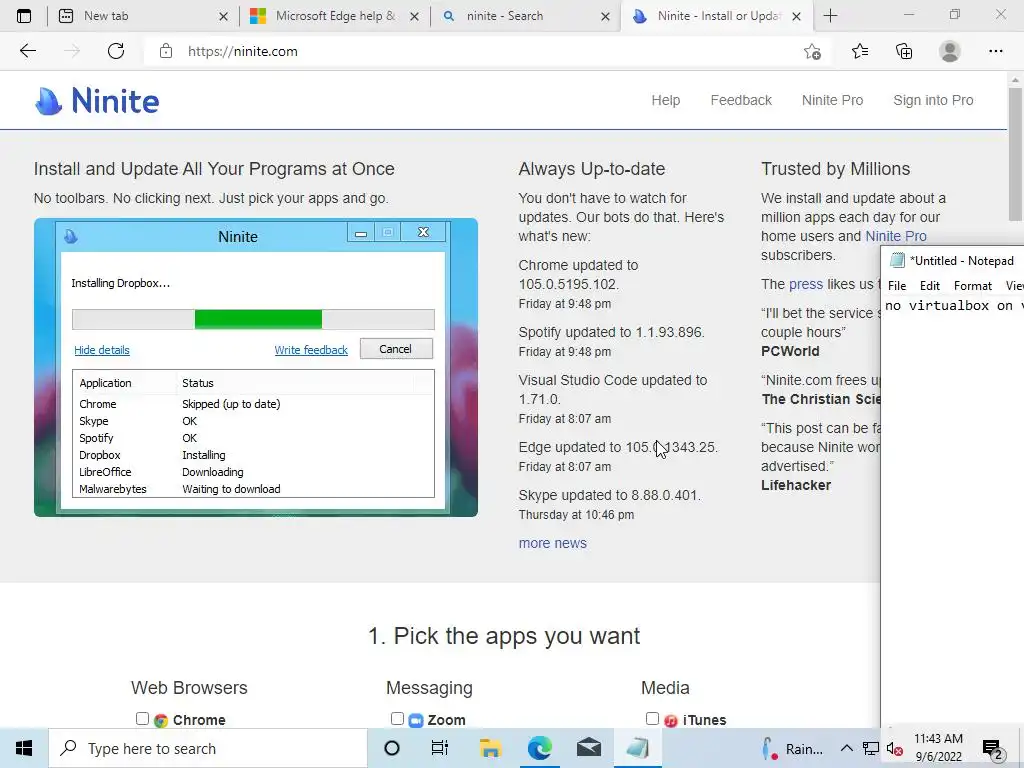Open Mail app from taskbar
This screenshot has width=1024, height=768.
pos(588,748)
